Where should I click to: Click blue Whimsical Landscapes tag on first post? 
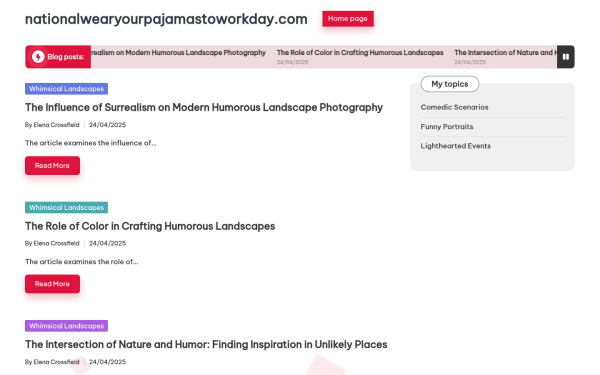coord(67,89)
